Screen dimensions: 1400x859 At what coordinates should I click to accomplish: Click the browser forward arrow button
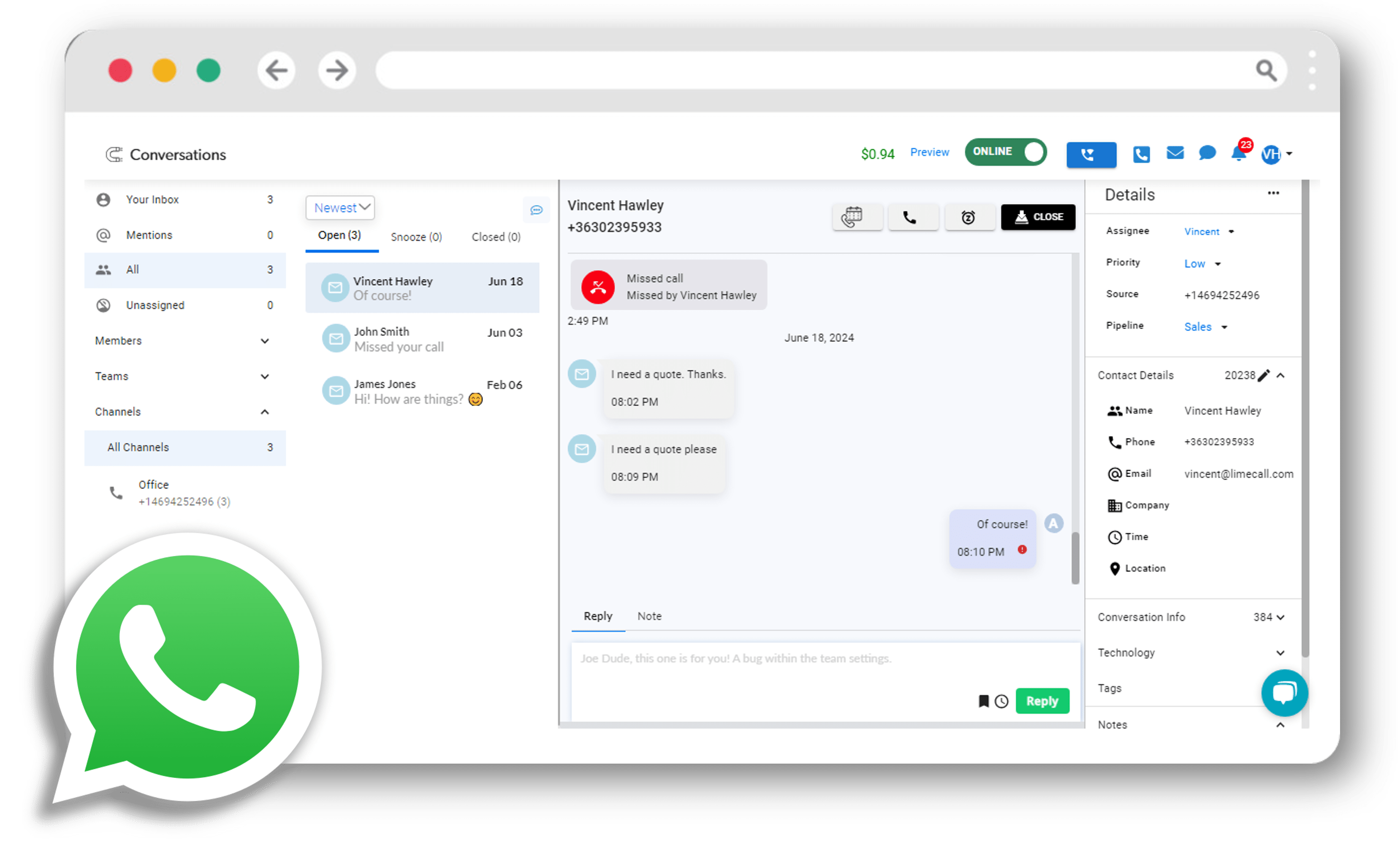[337, 70]
